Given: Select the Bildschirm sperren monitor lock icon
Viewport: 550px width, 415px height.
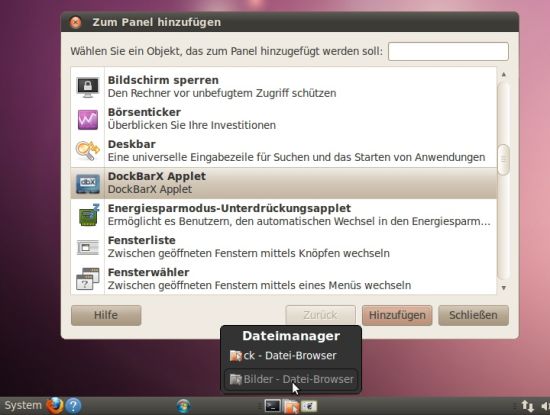Looking at the screenshot, I should [88, 87].
